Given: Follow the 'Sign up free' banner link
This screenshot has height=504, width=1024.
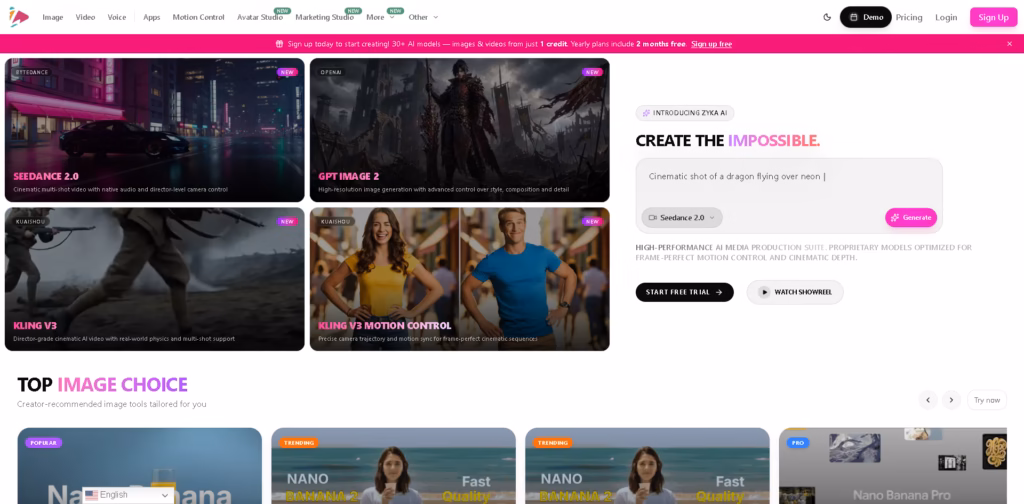Looking at the screenshot, I should pos(711,44).
